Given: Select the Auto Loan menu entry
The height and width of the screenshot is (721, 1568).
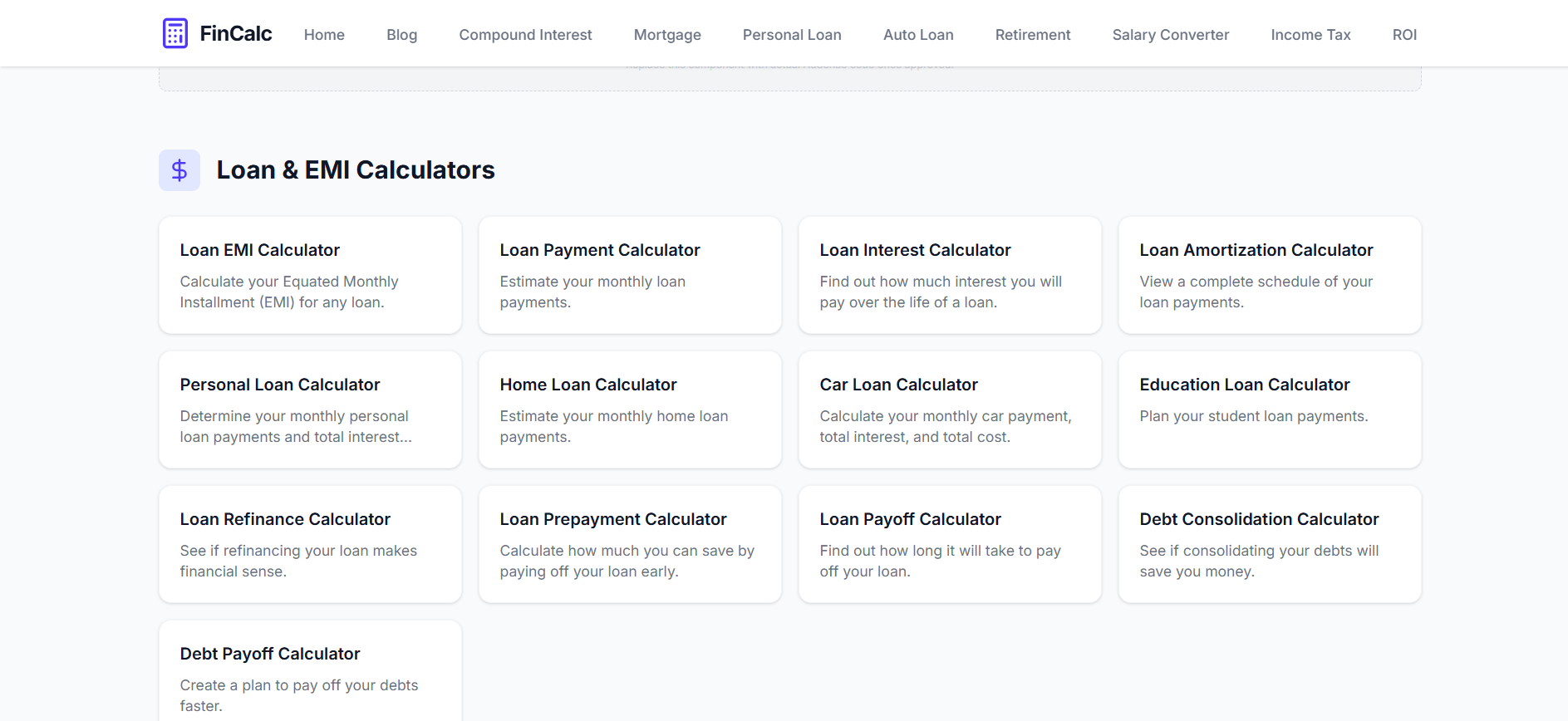Looking at the screenshot, I should [x=918, y=35].
